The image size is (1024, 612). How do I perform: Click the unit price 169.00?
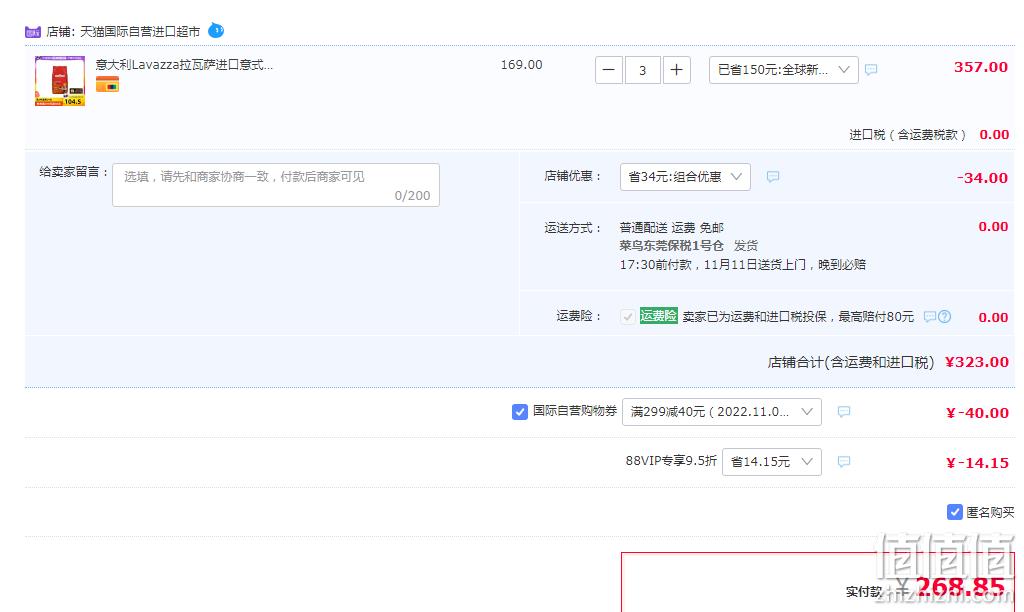point(521,65)
